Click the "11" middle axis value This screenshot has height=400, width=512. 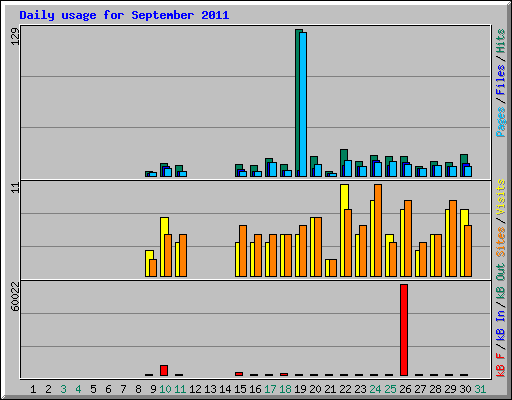coord(15,188)
